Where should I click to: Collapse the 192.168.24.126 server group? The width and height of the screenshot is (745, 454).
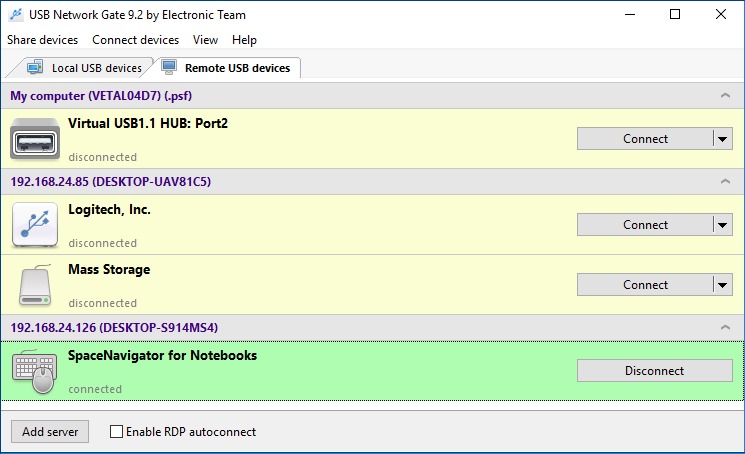click(724, 328)
